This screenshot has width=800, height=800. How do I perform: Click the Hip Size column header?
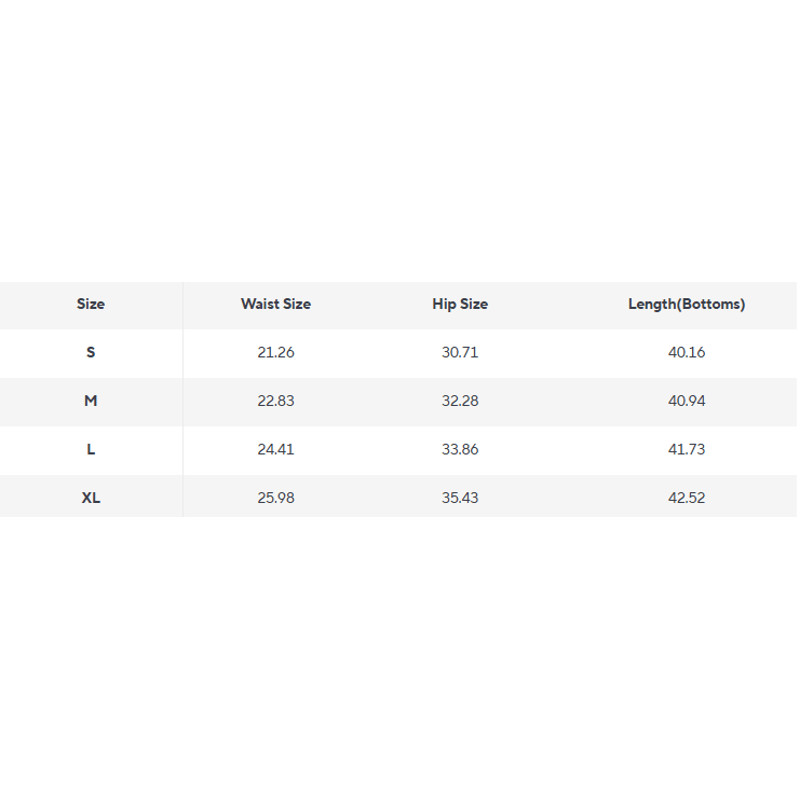(x=460, y=304)
